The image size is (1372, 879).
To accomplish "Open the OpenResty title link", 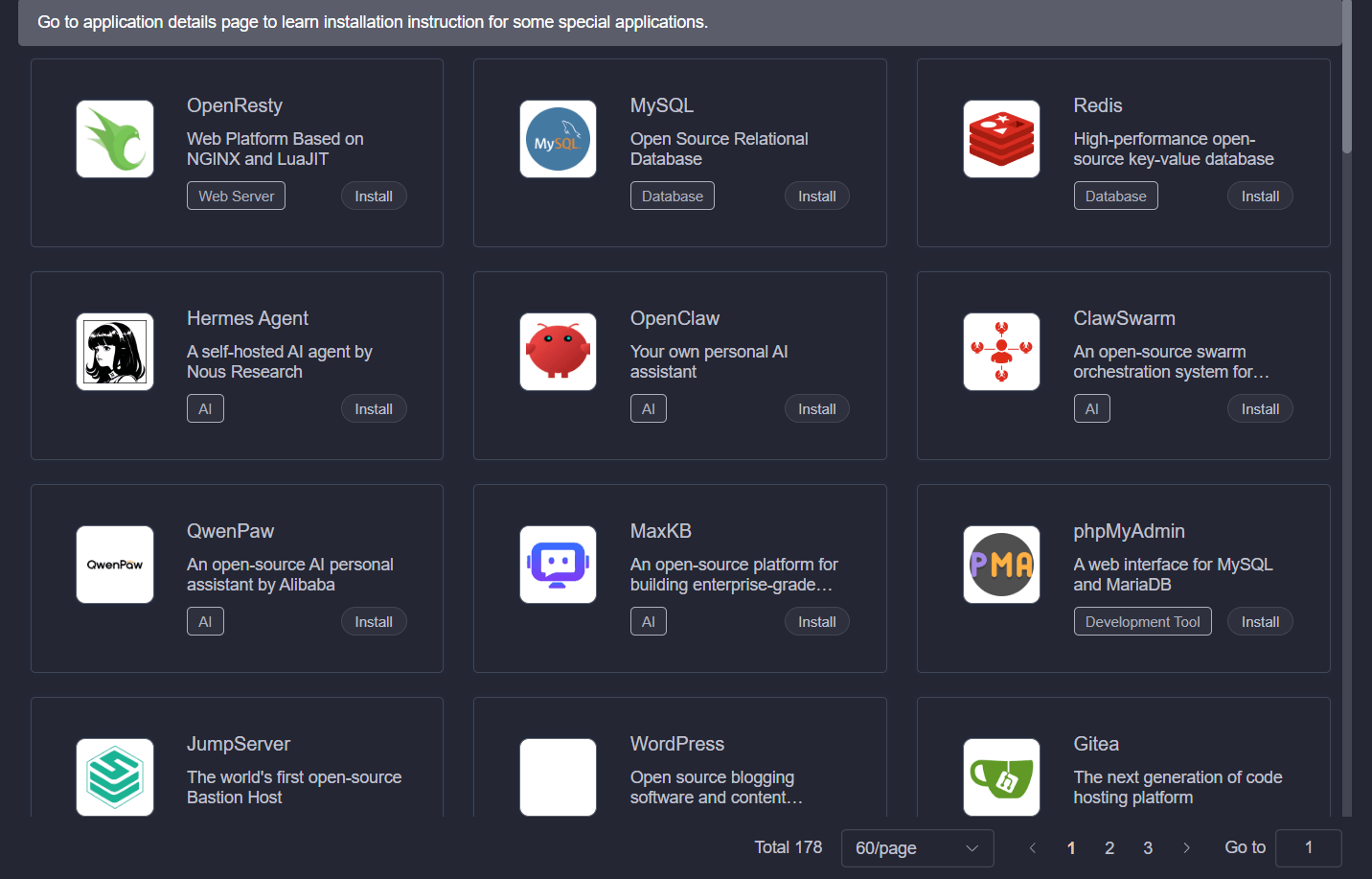I will click(235, 105).
